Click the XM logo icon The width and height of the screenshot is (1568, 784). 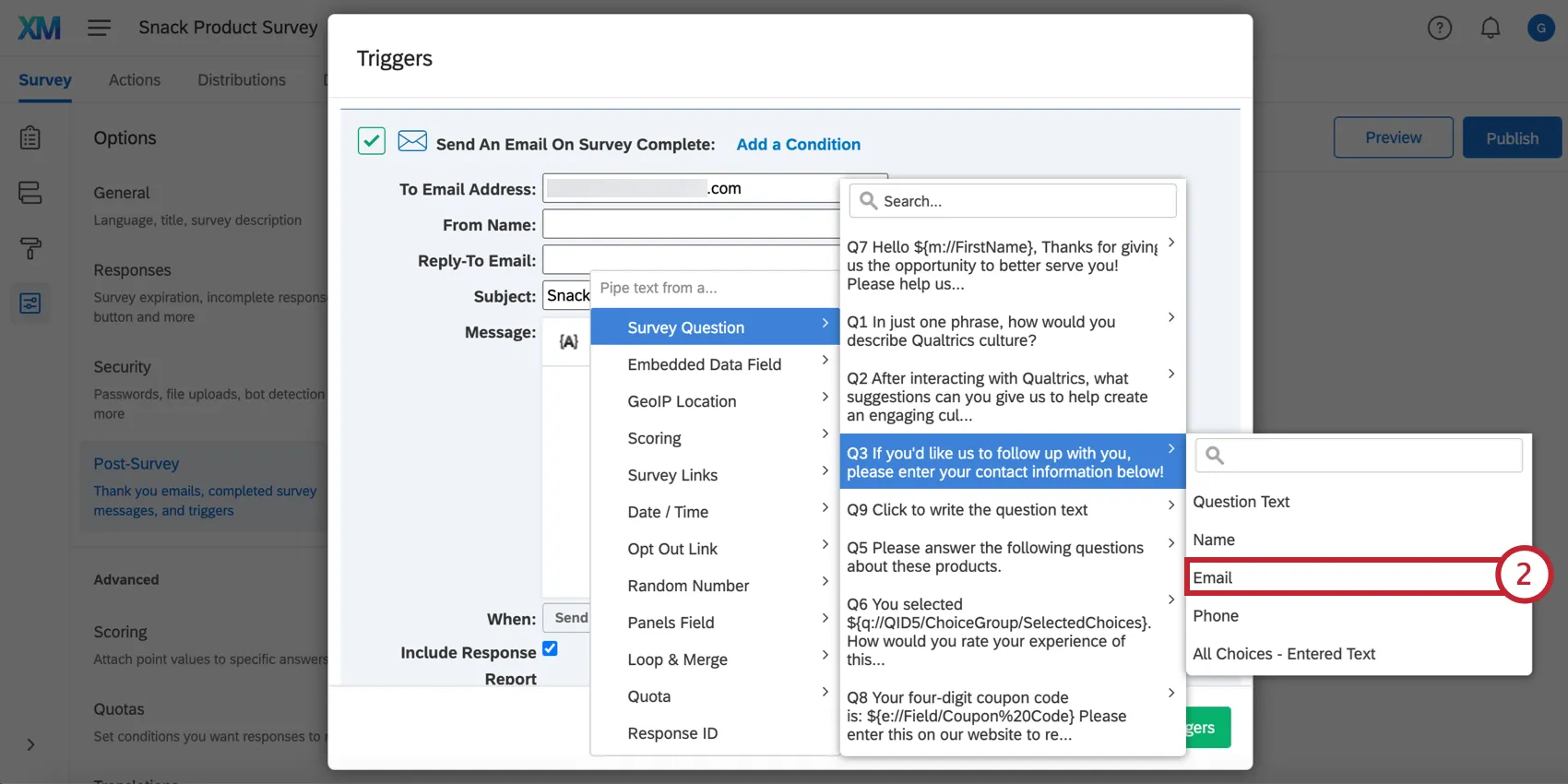(x=40, y=28)
